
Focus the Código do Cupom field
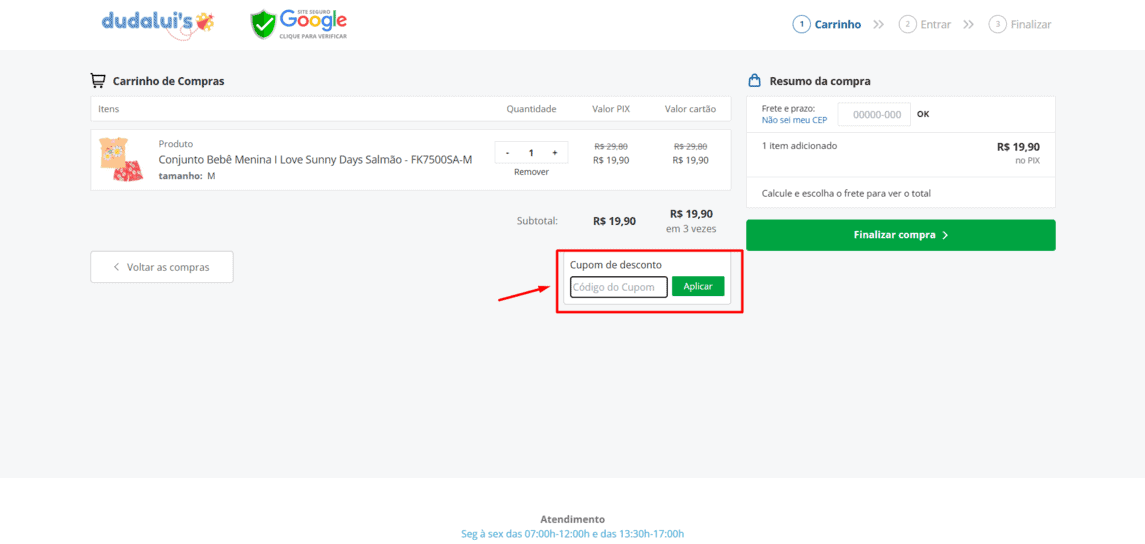[x=619, y=287]
